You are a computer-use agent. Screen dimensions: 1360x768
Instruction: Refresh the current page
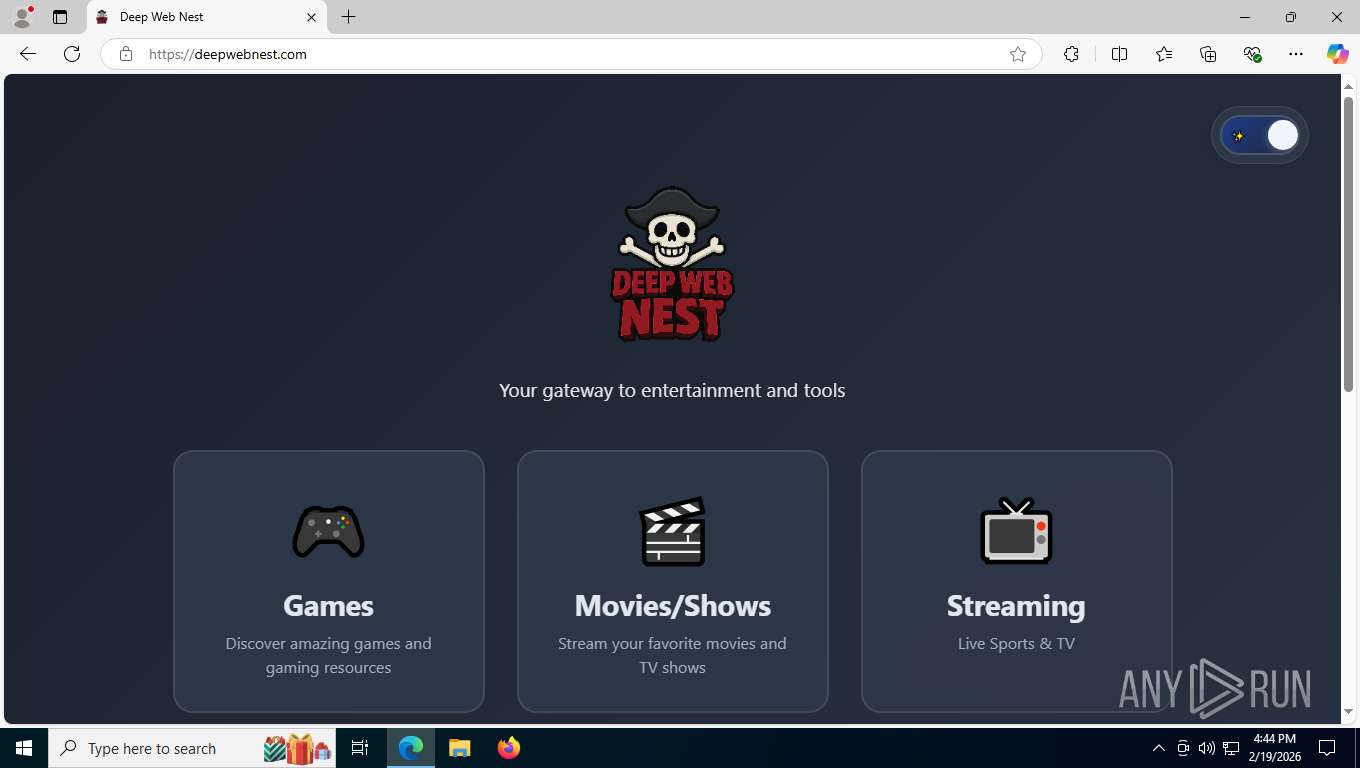click(72, 54)
